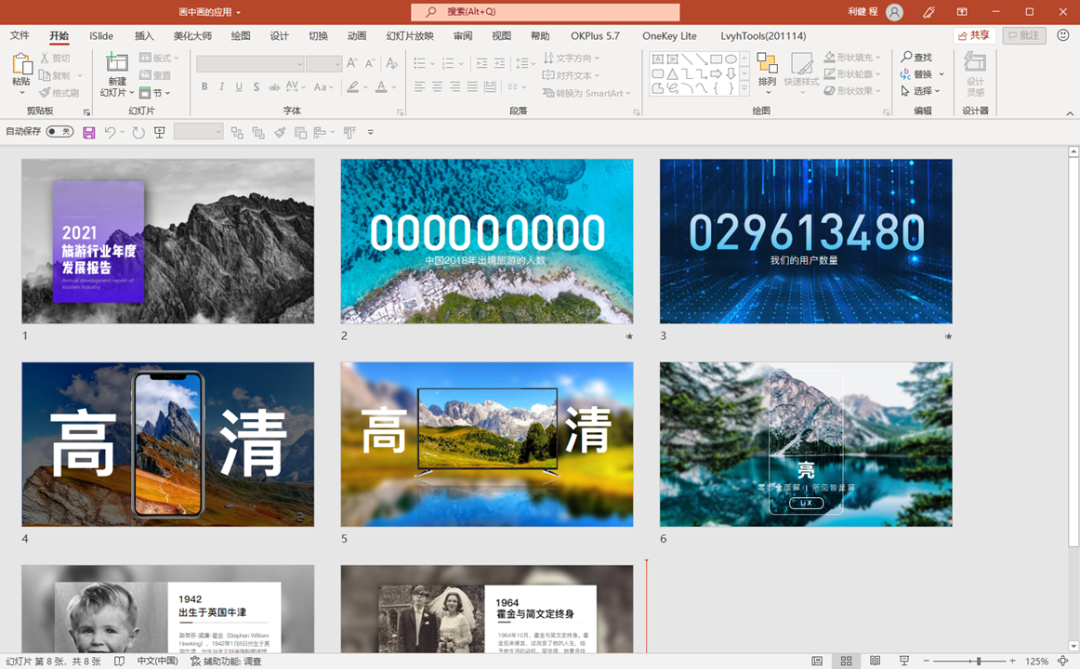This screenshot has width=1080, height=669.
Task: Select the text box shape in gallery
Action: [658, 59]
